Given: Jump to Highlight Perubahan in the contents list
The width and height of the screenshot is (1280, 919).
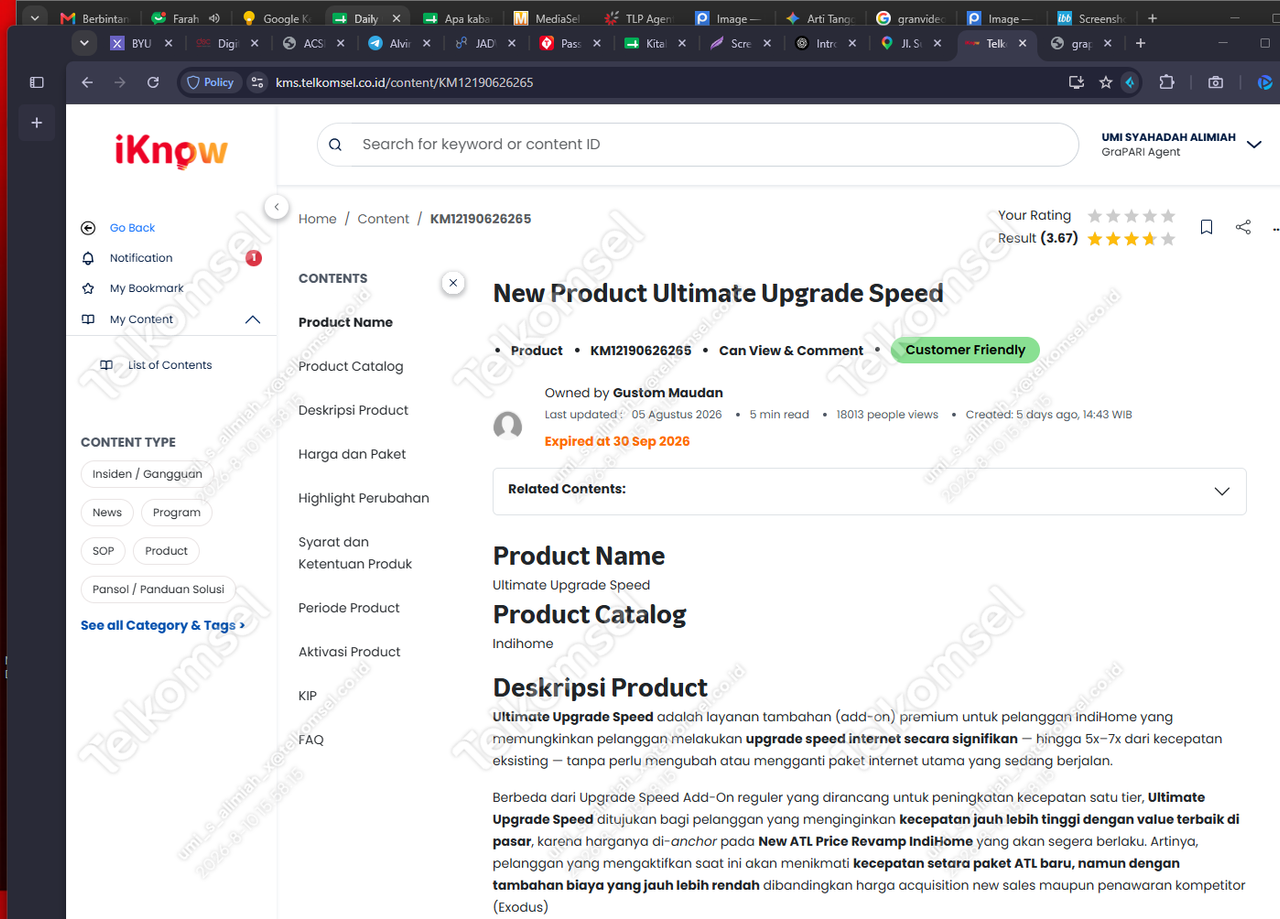Looking at the screenshot, I should (364, 498).
